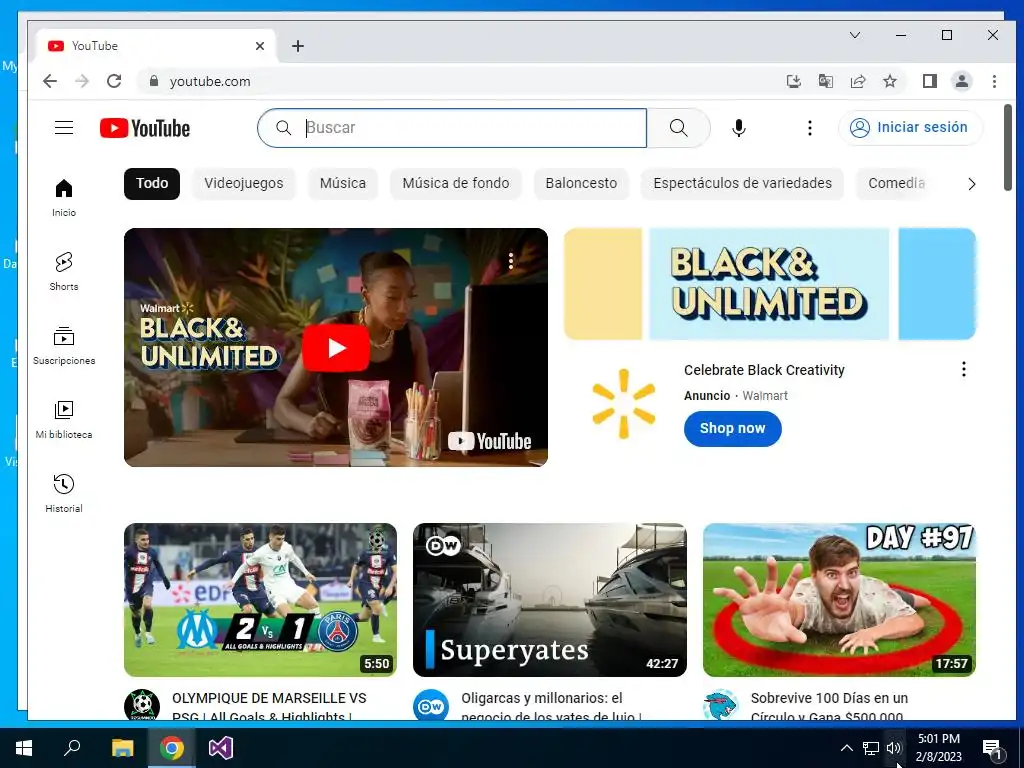Select the Comedia chip
Viewport: 1024px width, 768px height.
897,184
